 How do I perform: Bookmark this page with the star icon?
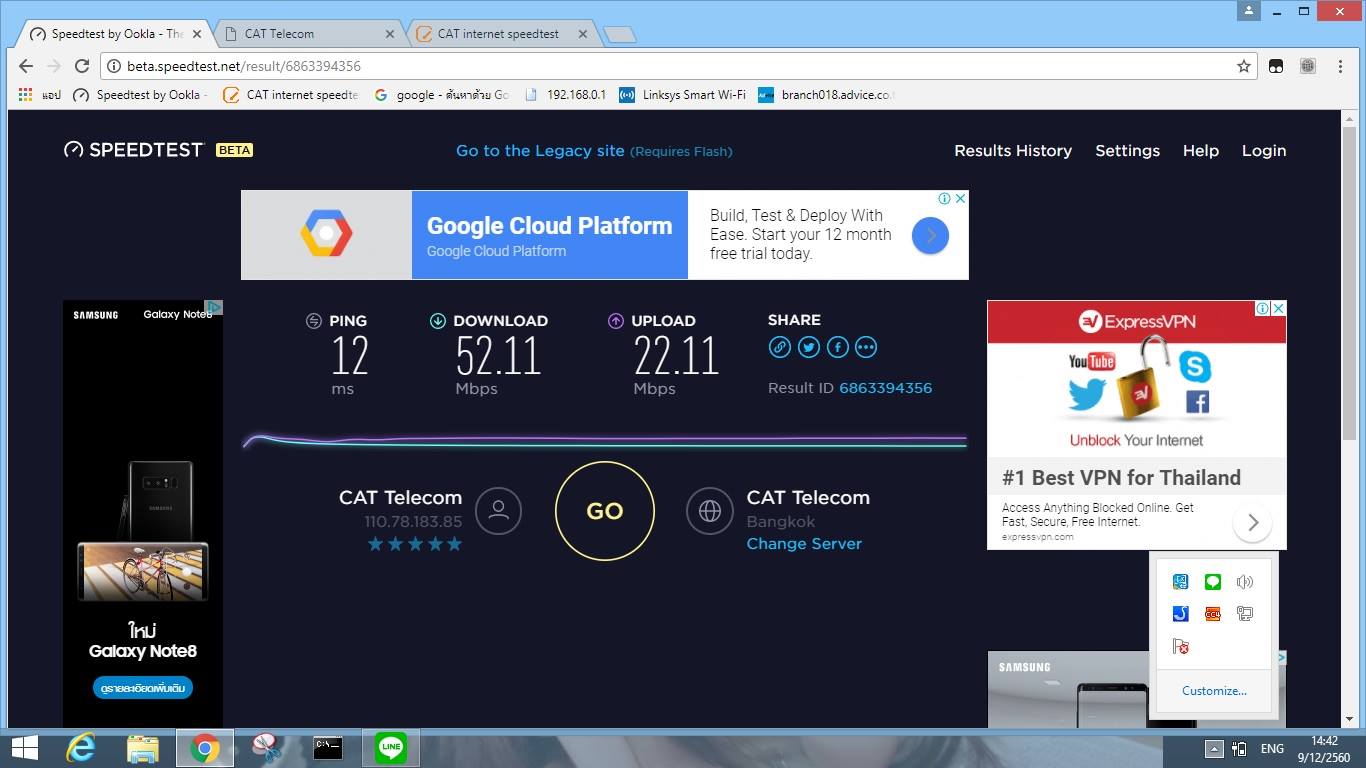(x=1244, y=66)
